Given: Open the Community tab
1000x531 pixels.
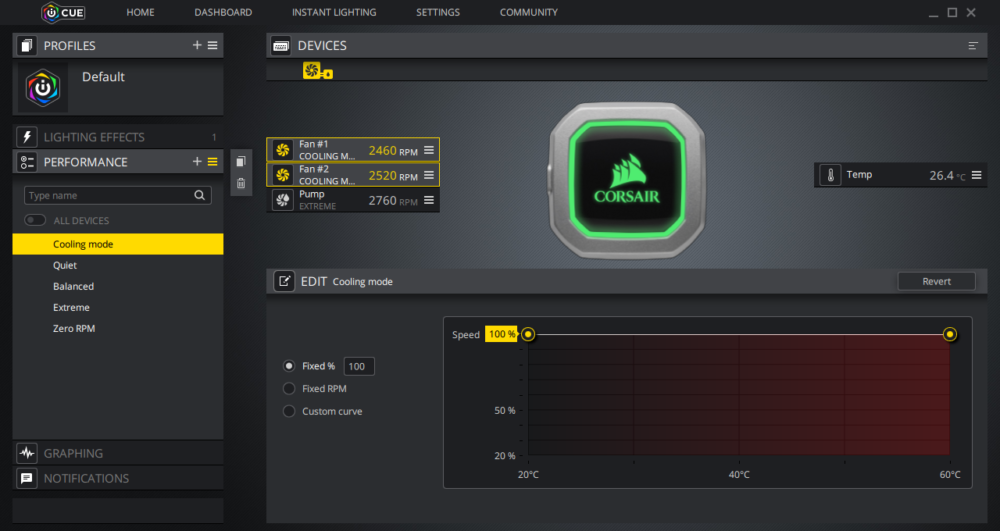Looking at the screenshot, I should click(529, 12).
